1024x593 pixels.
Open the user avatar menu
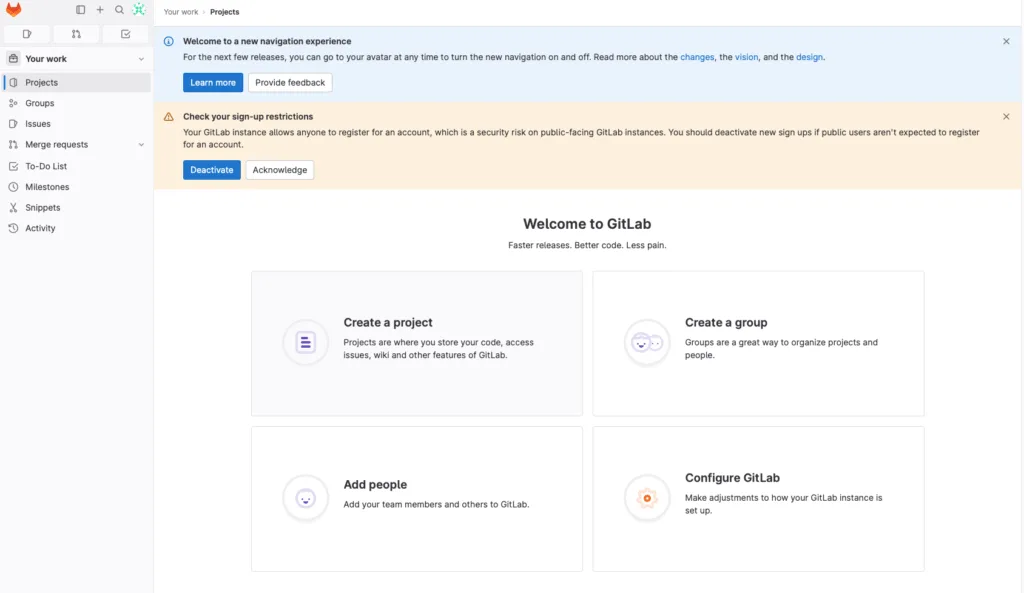click(139, 10)
